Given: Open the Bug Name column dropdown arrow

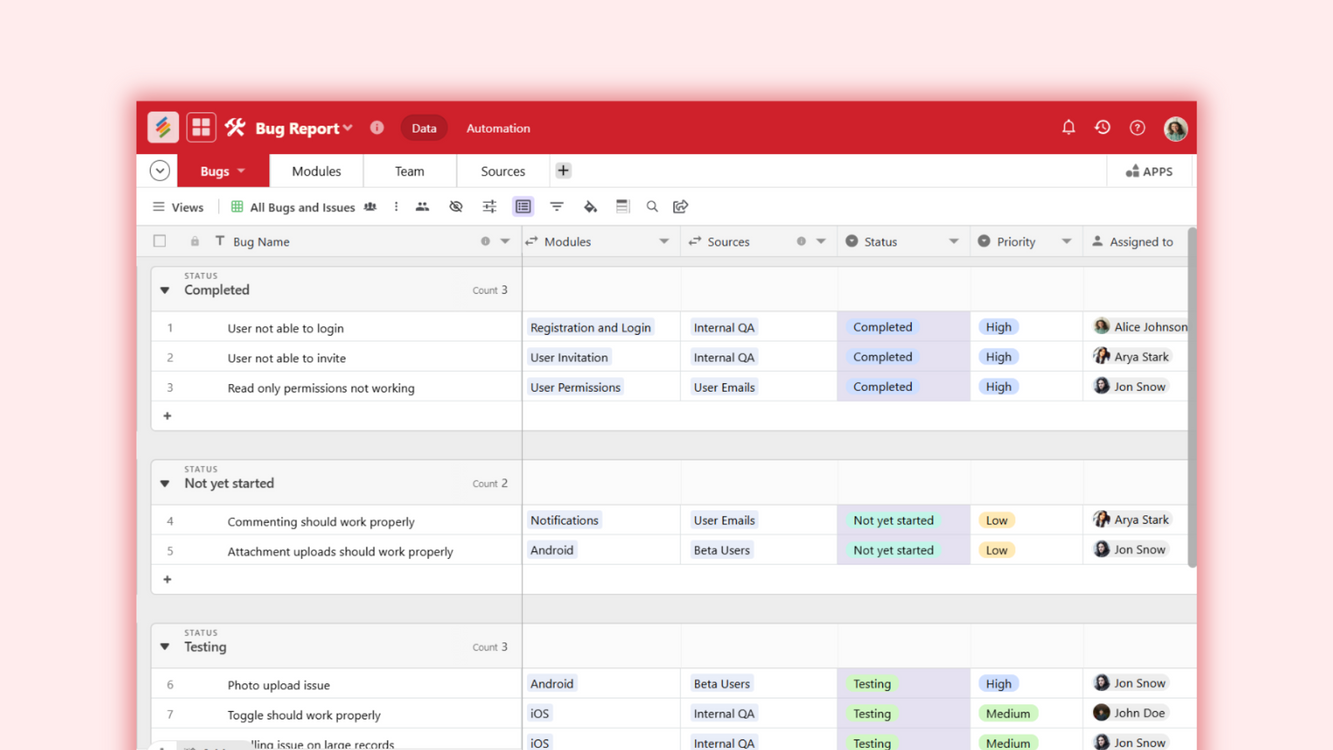Looking at the screenshot, I should pos(505,242).
